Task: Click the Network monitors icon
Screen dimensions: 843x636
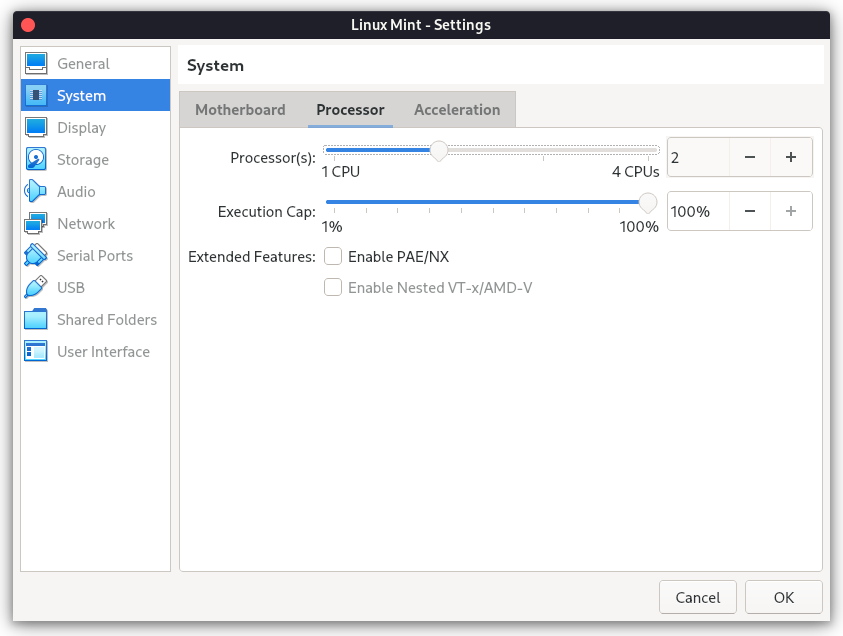Action: 36,224
